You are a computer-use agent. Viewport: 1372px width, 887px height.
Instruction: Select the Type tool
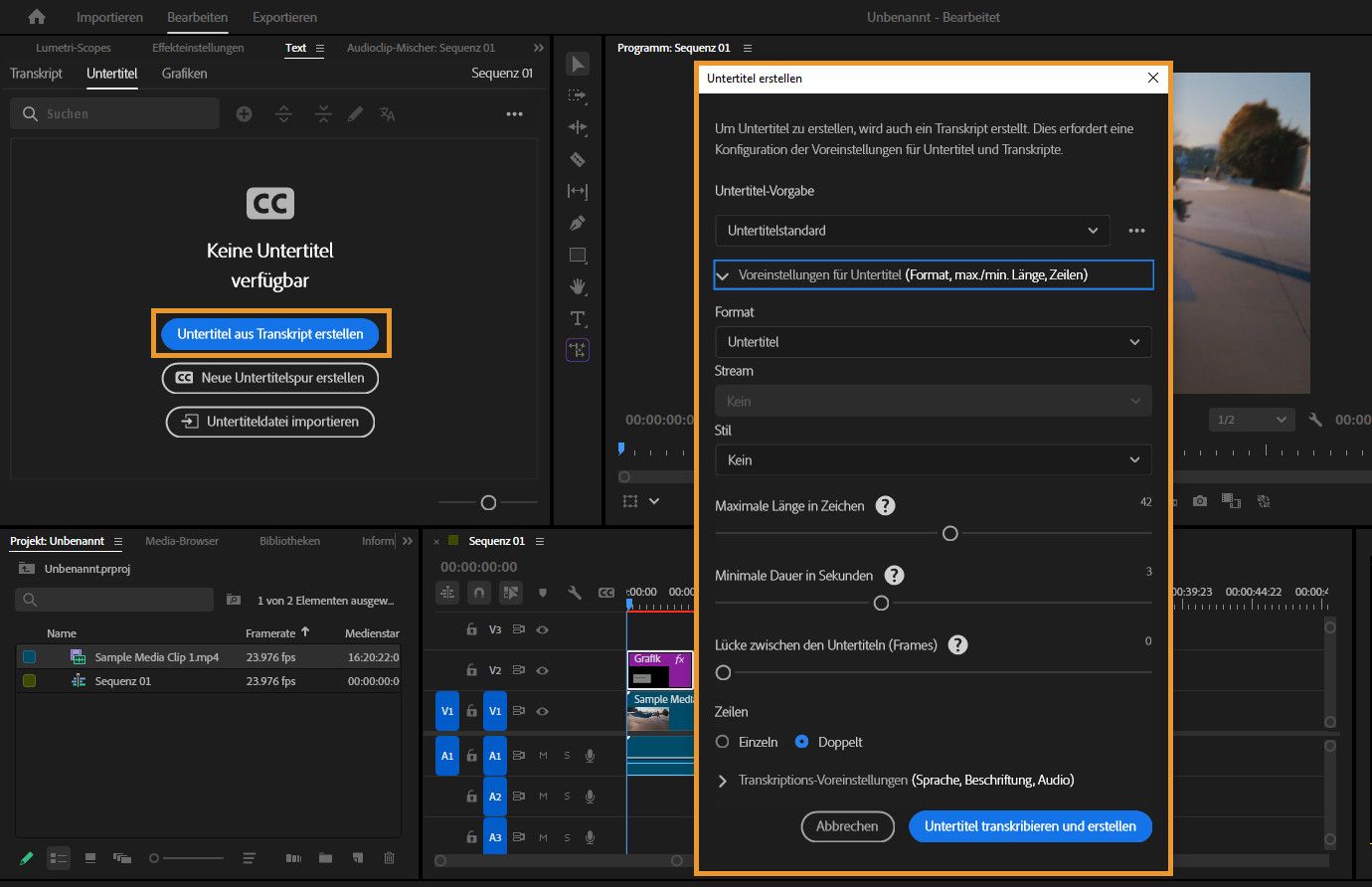578,318
